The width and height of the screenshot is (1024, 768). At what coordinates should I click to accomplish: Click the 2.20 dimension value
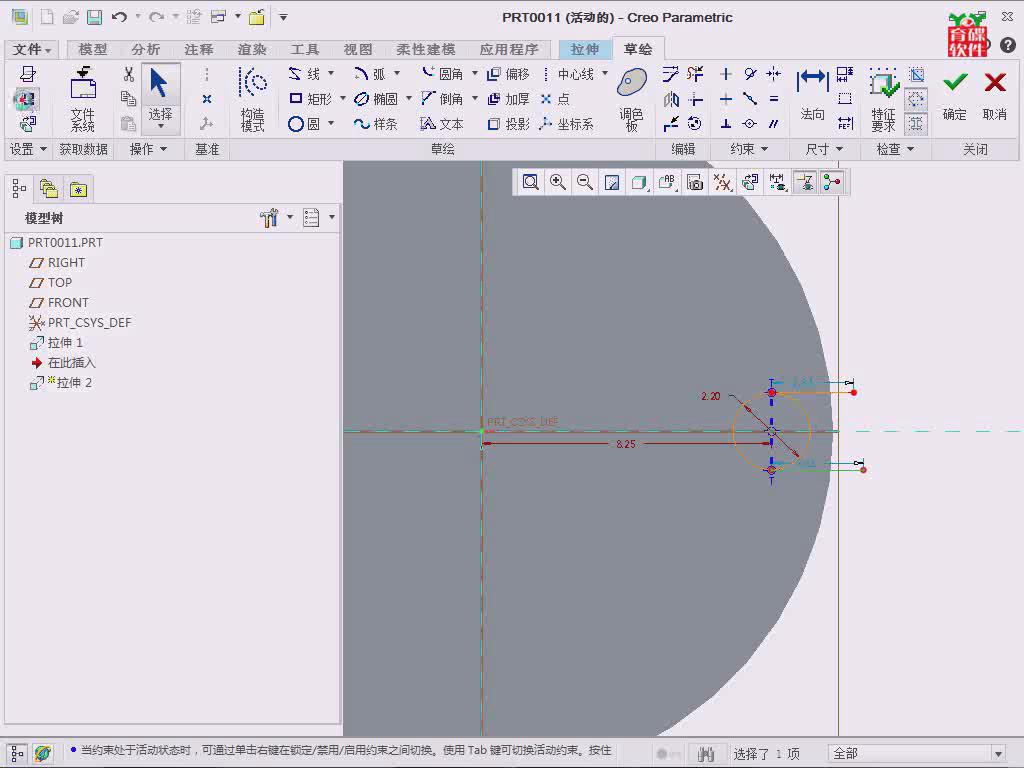point(710,396)
